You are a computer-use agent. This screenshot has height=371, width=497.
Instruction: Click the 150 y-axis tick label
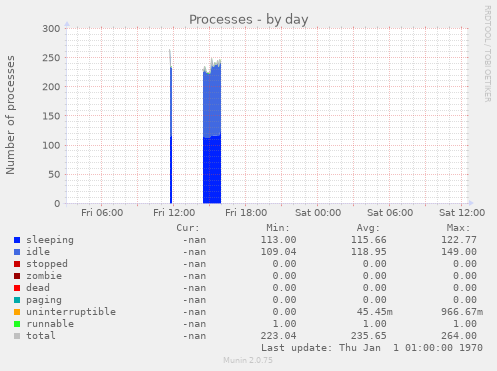pyautogui.click(x=51, y=116)
